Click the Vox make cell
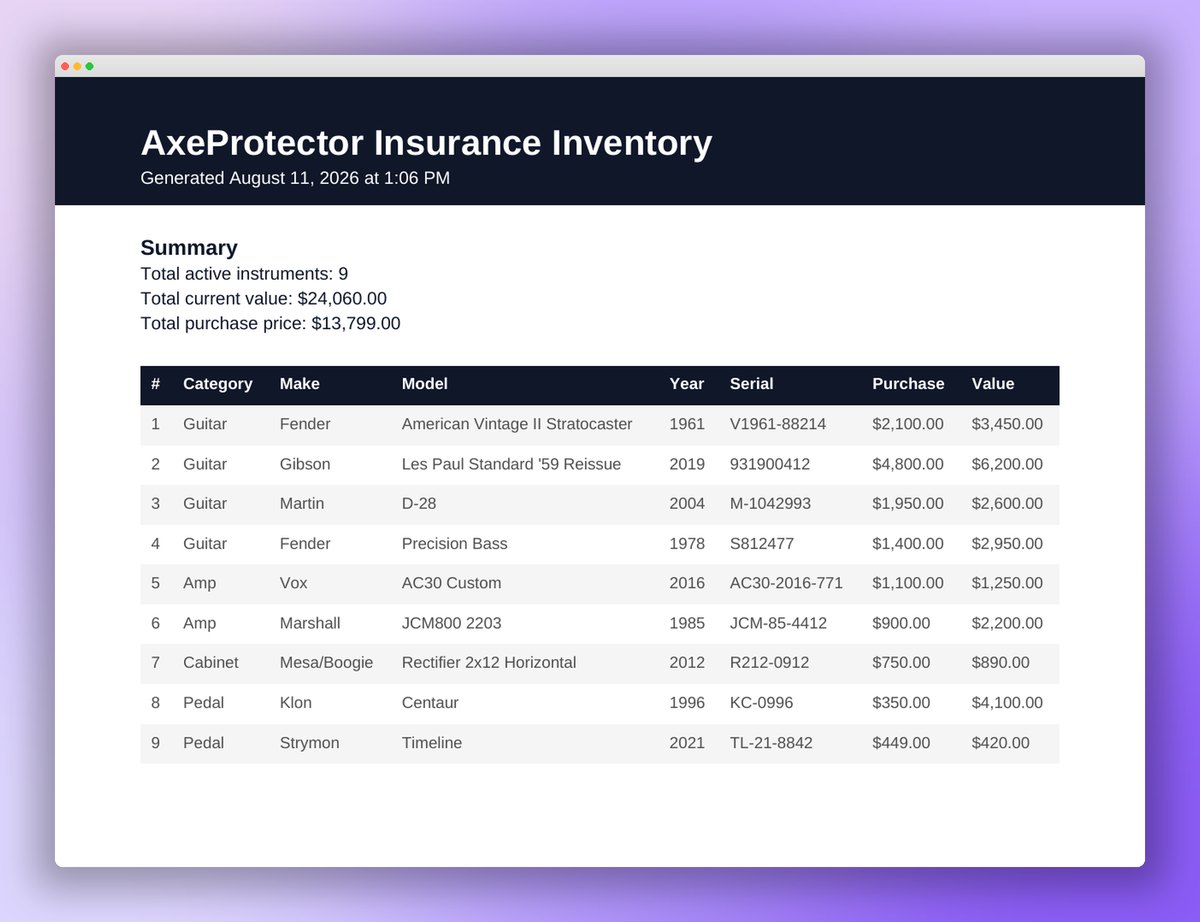 point(294,583)
